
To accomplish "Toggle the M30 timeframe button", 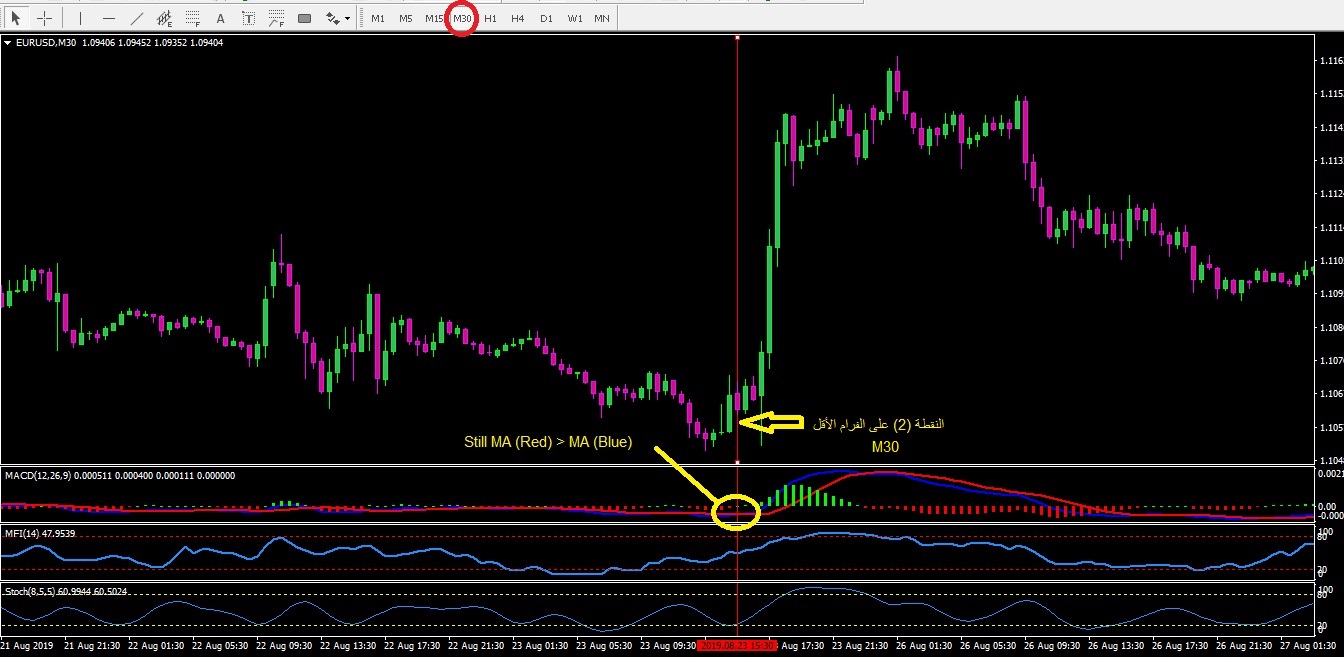I will point(462,18).
